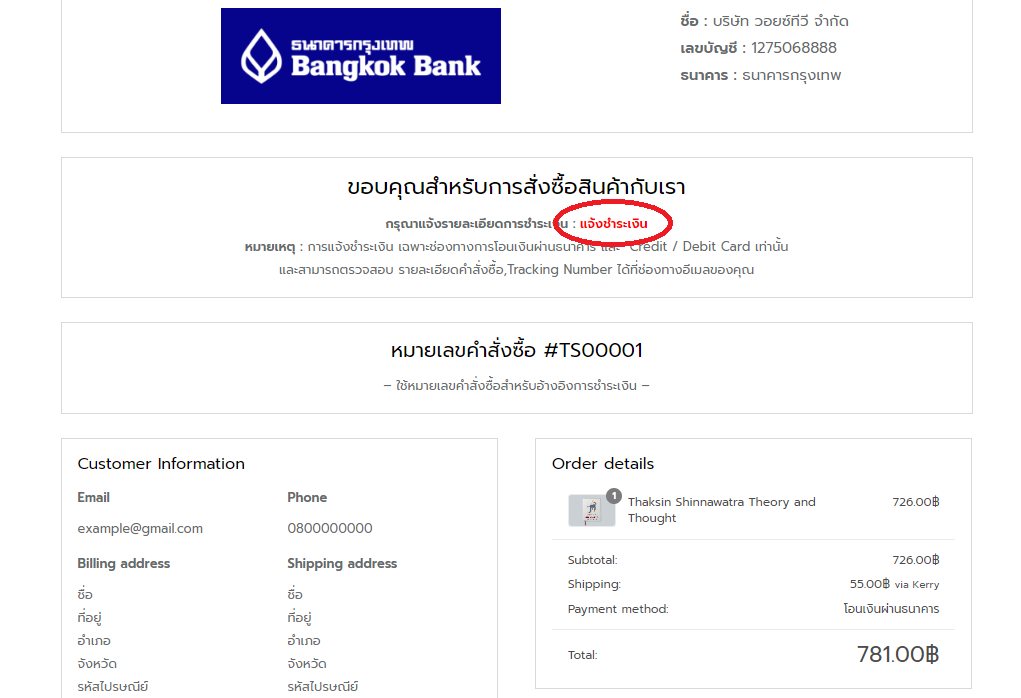Select the order number #TS00001 heading
The image size is (1021, 698).
(x=516, y=350)
